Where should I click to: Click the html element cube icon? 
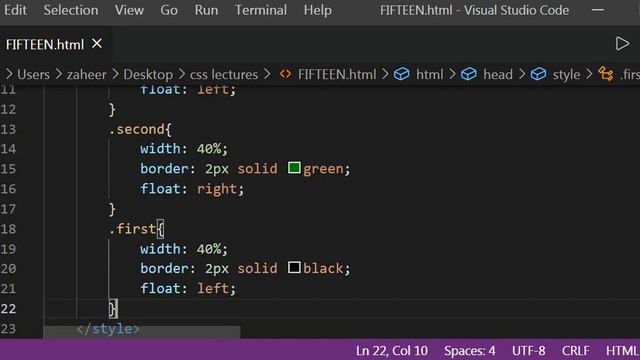pyautogui.click(x=402, y=74)
